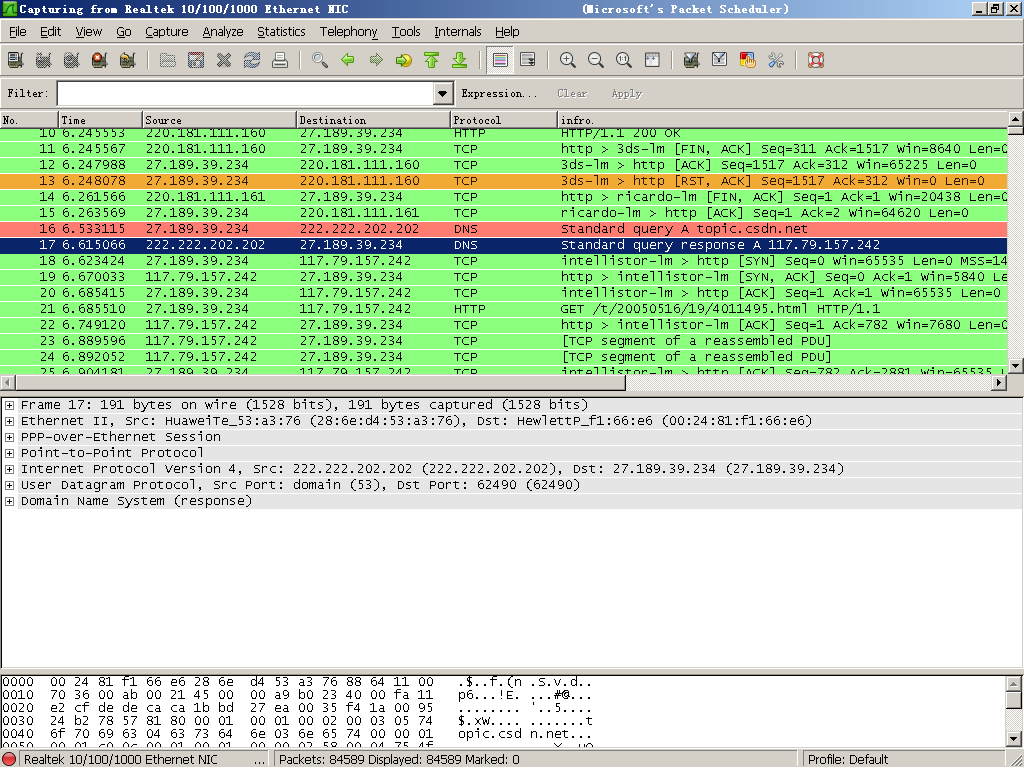Jump to the first packet

tap(432, 60)
